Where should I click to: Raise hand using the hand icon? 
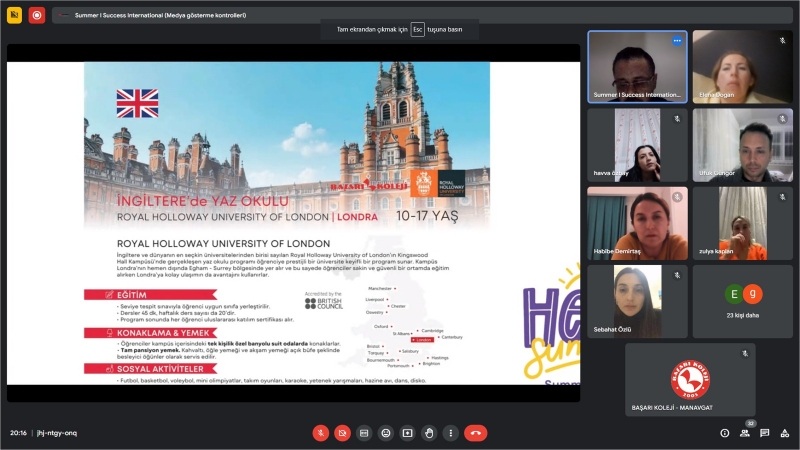click(429, 433)
